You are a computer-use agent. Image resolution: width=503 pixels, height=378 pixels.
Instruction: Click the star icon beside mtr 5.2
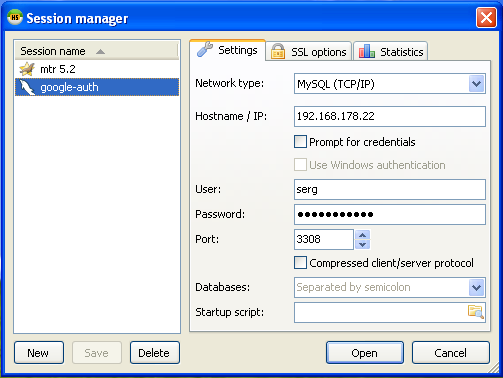click(x=27, y=69)
